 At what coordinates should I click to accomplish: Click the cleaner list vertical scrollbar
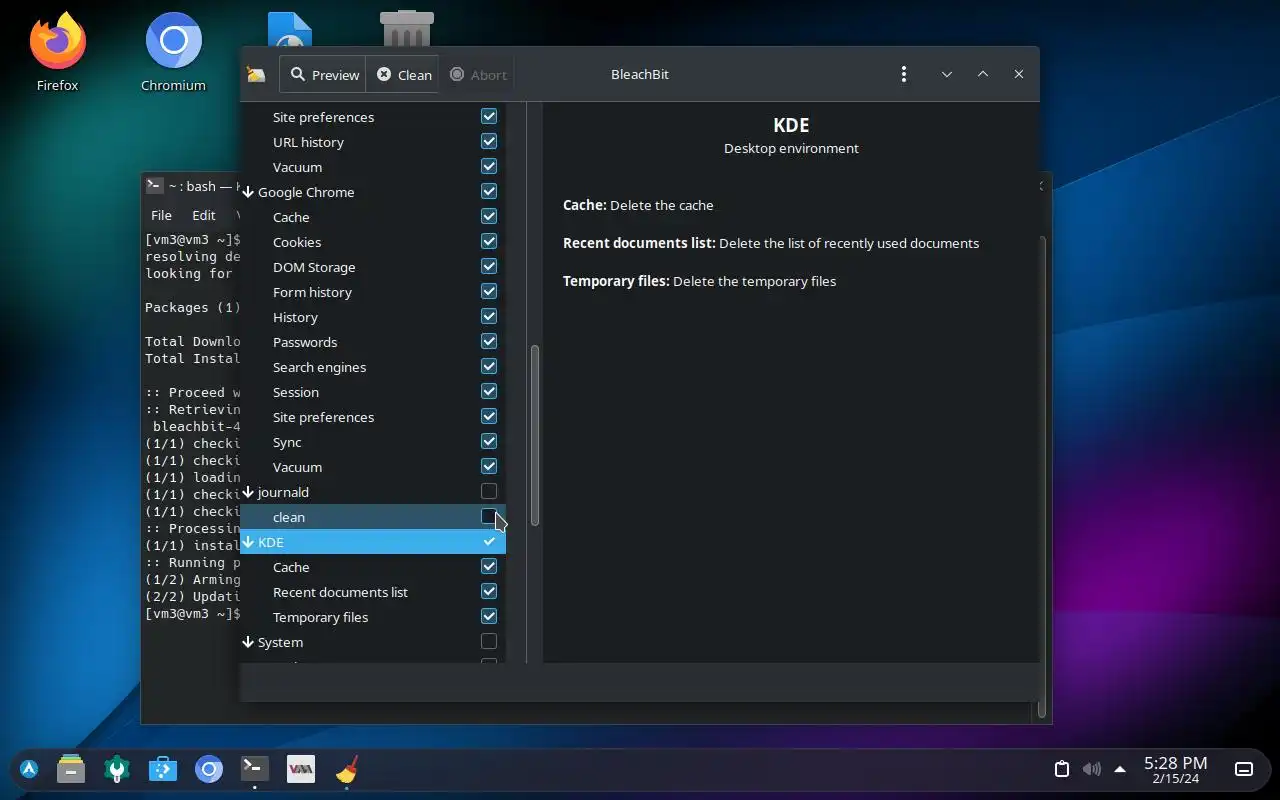(535, 435)
